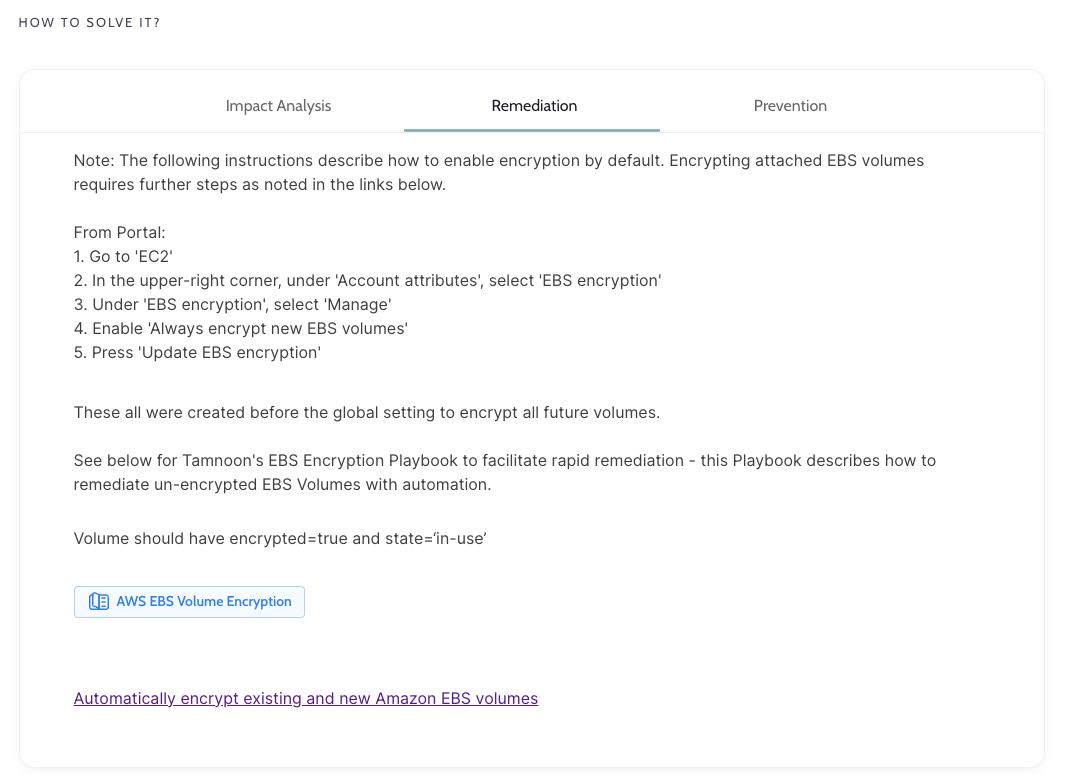
Task: Click the 'From Portal:' label
Action: click(113, 233)
